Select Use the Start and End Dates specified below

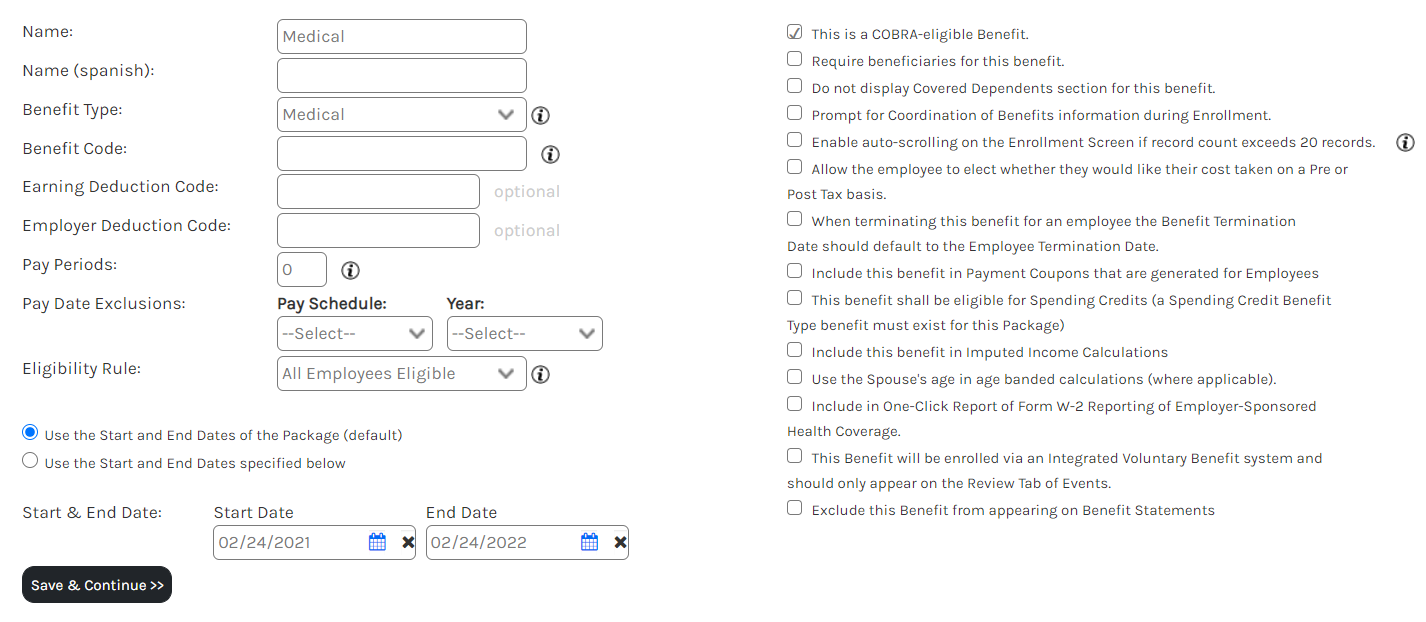tap(30, 461)
